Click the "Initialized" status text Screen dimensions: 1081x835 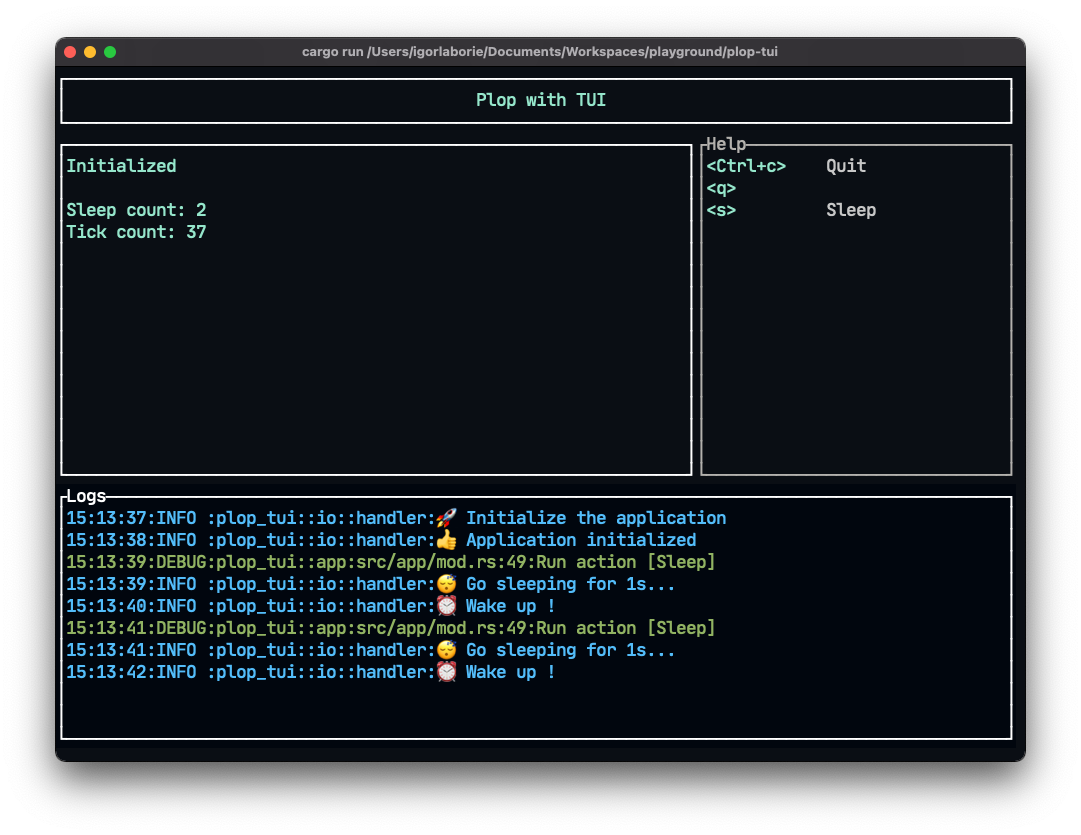pyautogui.click(x=121, y=166)
